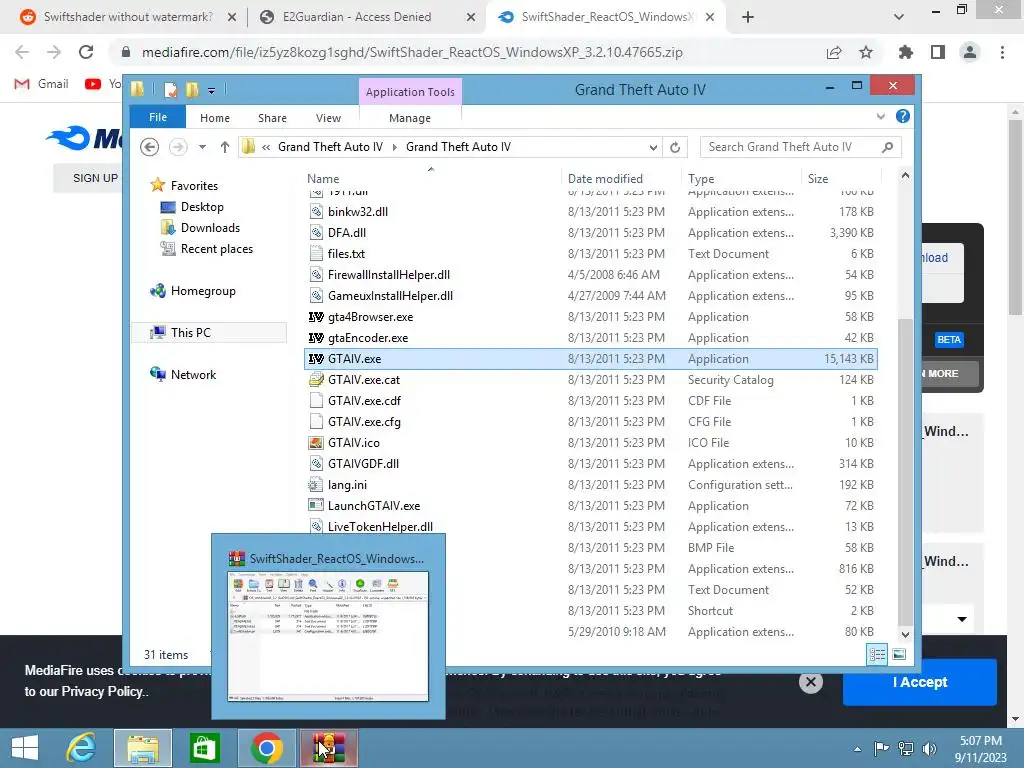Click the Chrome address bar URL
Screen dimensions: 1024x768
[x=412, y=52]
